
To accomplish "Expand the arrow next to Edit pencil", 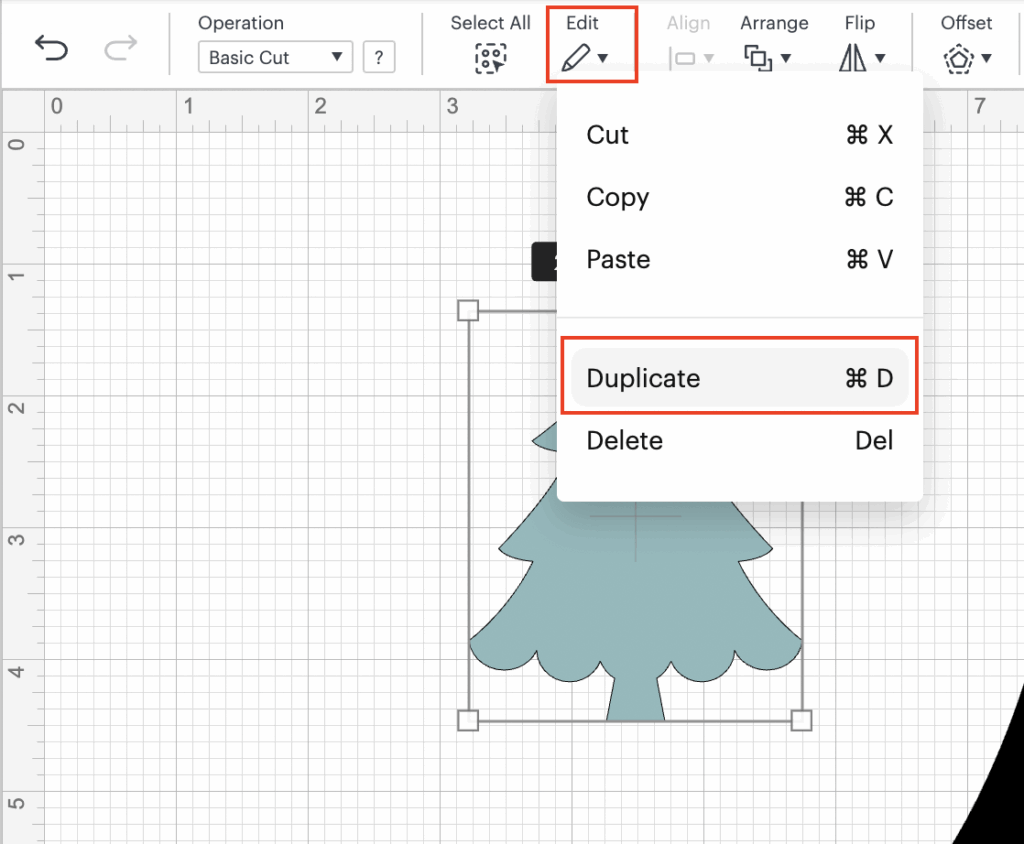I will click(x=603, y=59).
